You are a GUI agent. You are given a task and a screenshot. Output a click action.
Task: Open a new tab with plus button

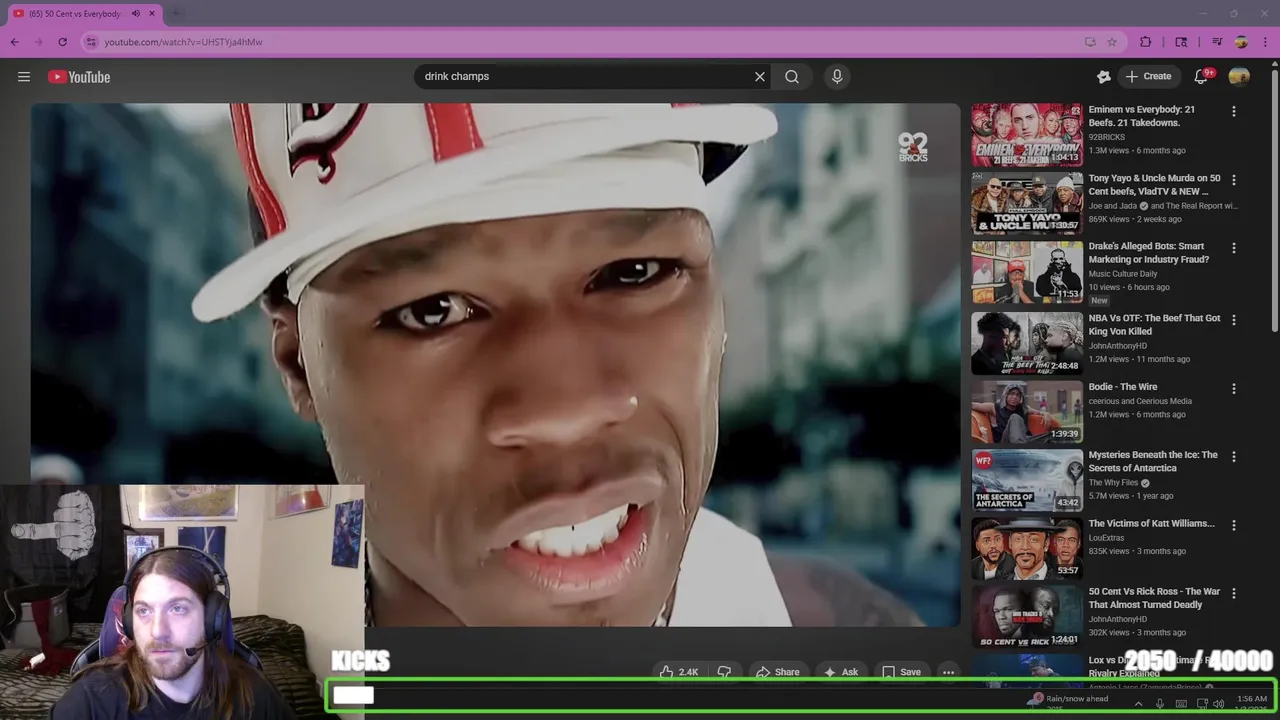[177, 14]
